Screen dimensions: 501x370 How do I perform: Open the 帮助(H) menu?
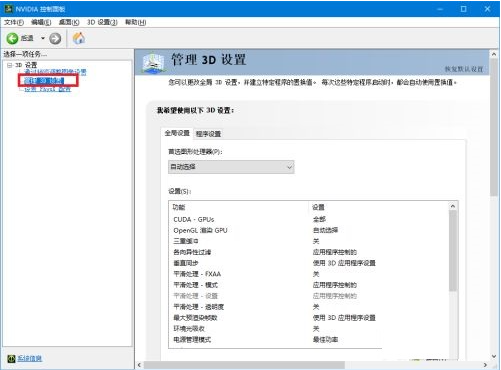click(135, 22)
